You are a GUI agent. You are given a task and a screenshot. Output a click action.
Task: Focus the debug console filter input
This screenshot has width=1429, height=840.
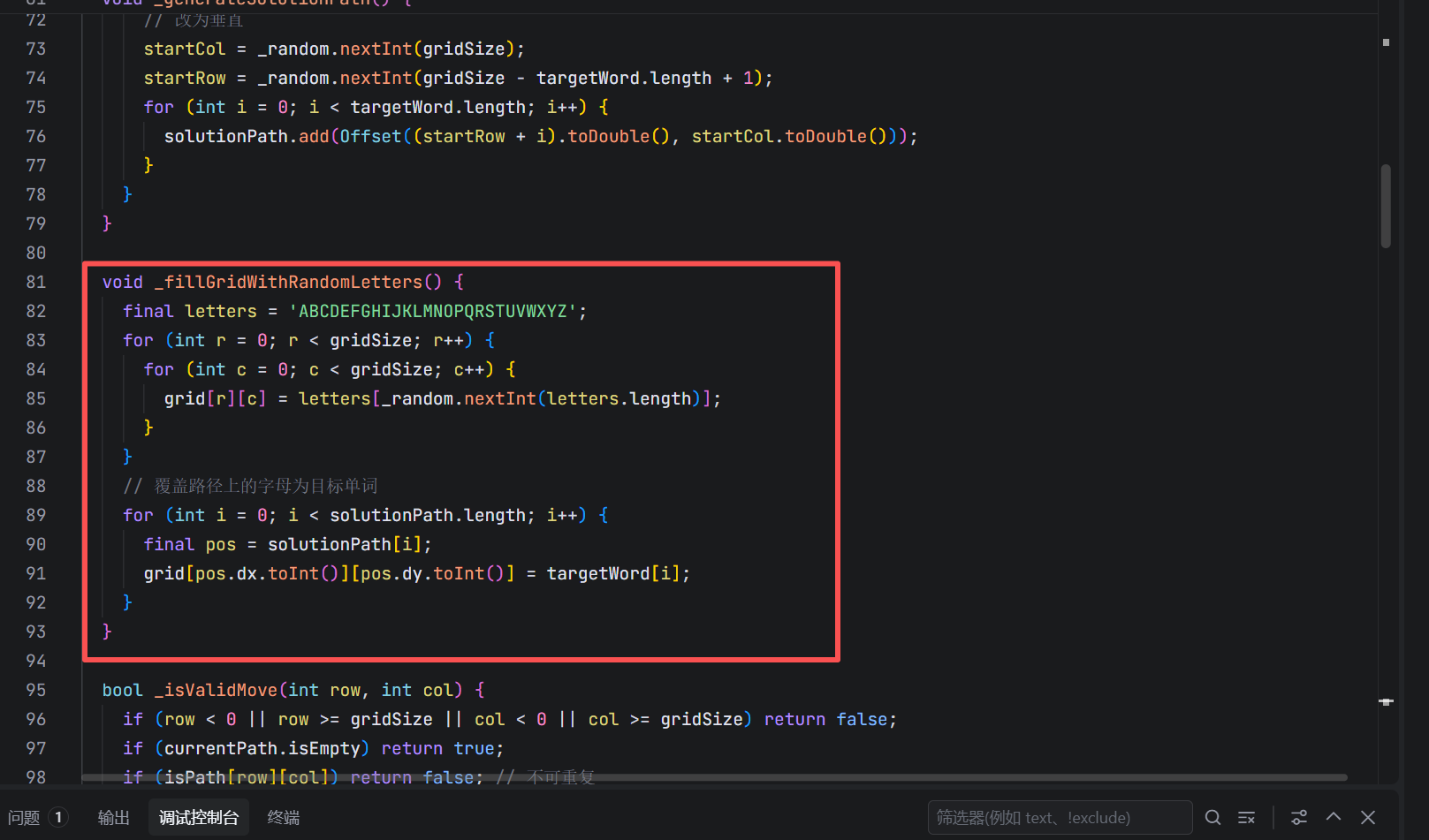[1060, 818]
